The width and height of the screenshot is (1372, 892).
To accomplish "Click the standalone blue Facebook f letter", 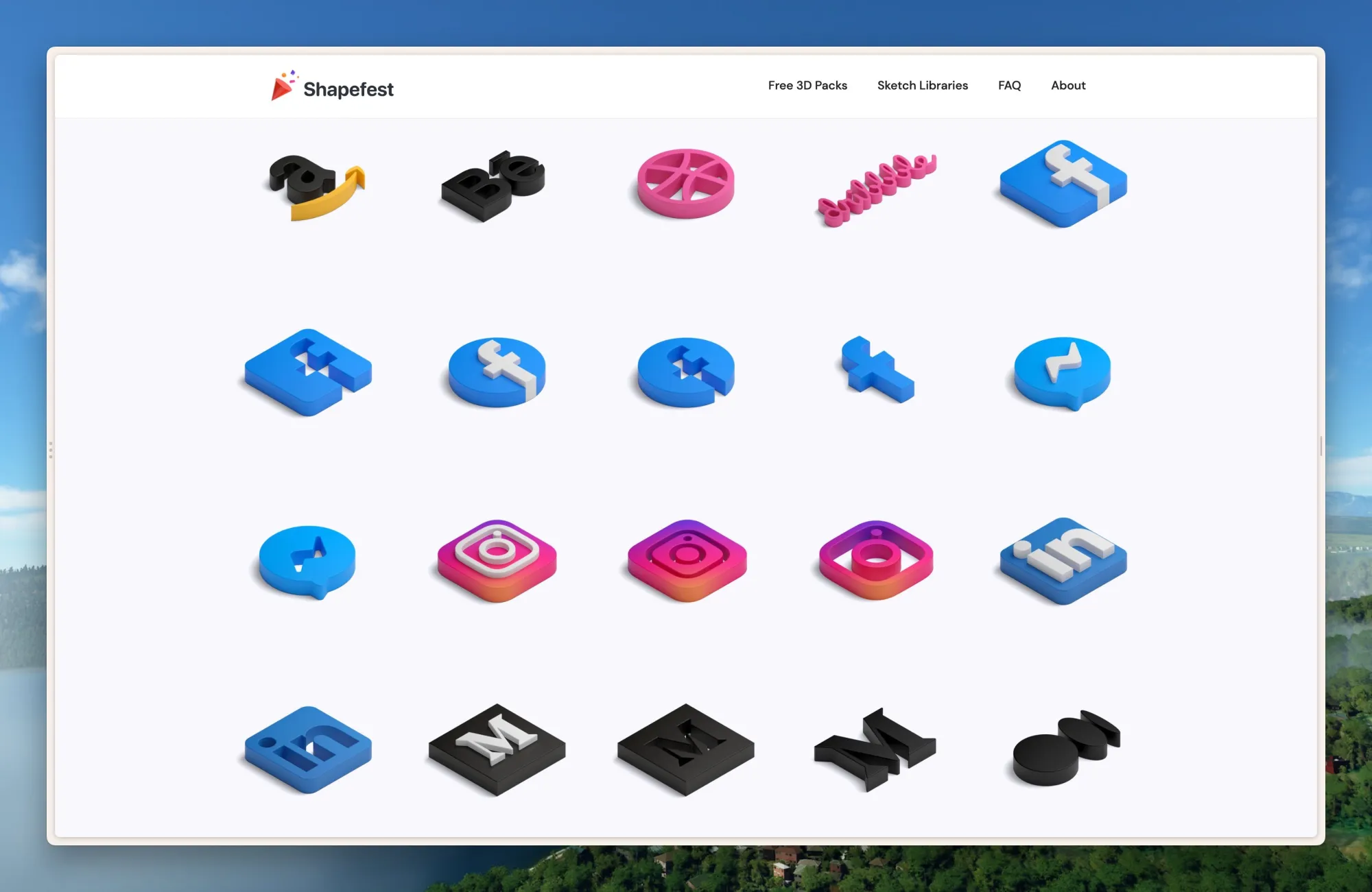I will [x=877, y=370].
